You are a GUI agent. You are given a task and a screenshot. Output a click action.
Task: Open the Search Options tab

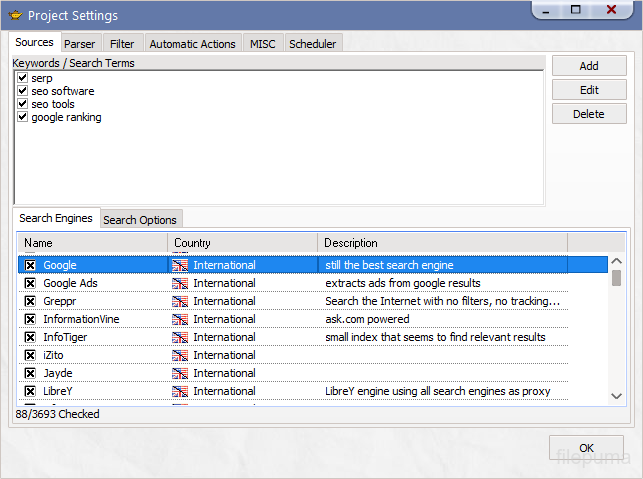pyautogui.click(x=140, y=220)
